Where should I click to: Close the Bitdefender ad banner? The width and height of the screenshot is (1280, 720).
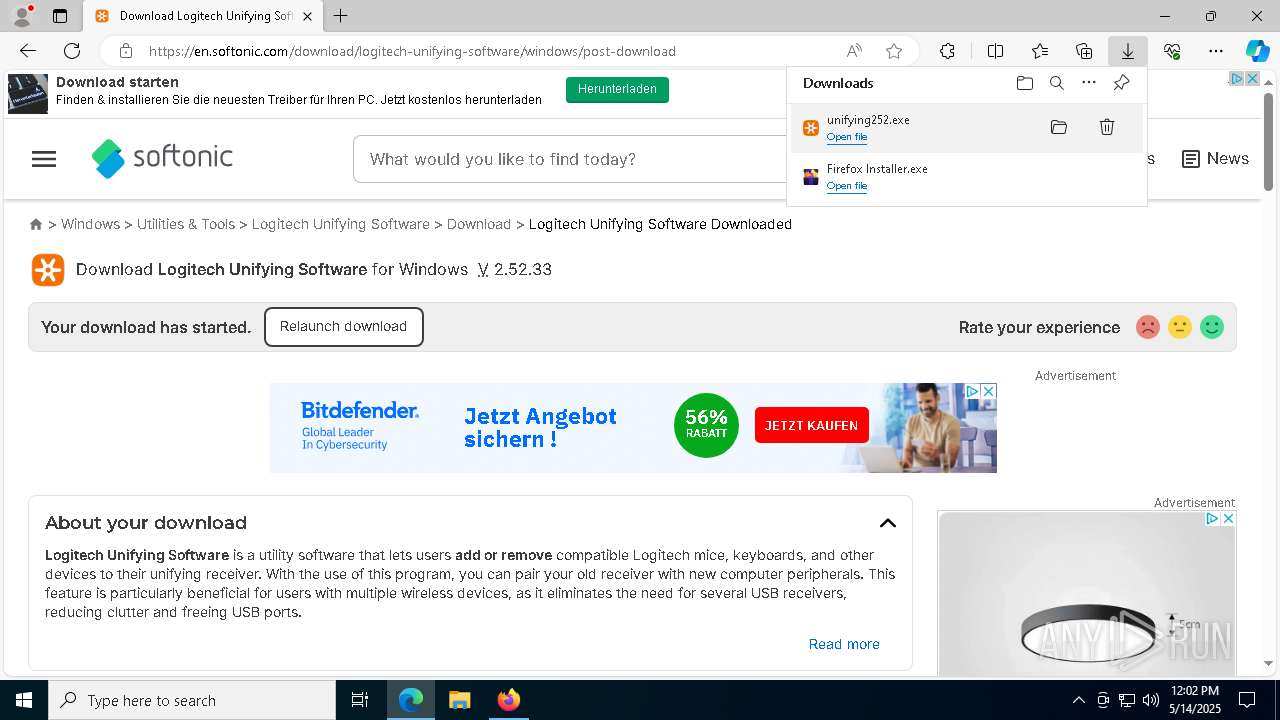988,391
